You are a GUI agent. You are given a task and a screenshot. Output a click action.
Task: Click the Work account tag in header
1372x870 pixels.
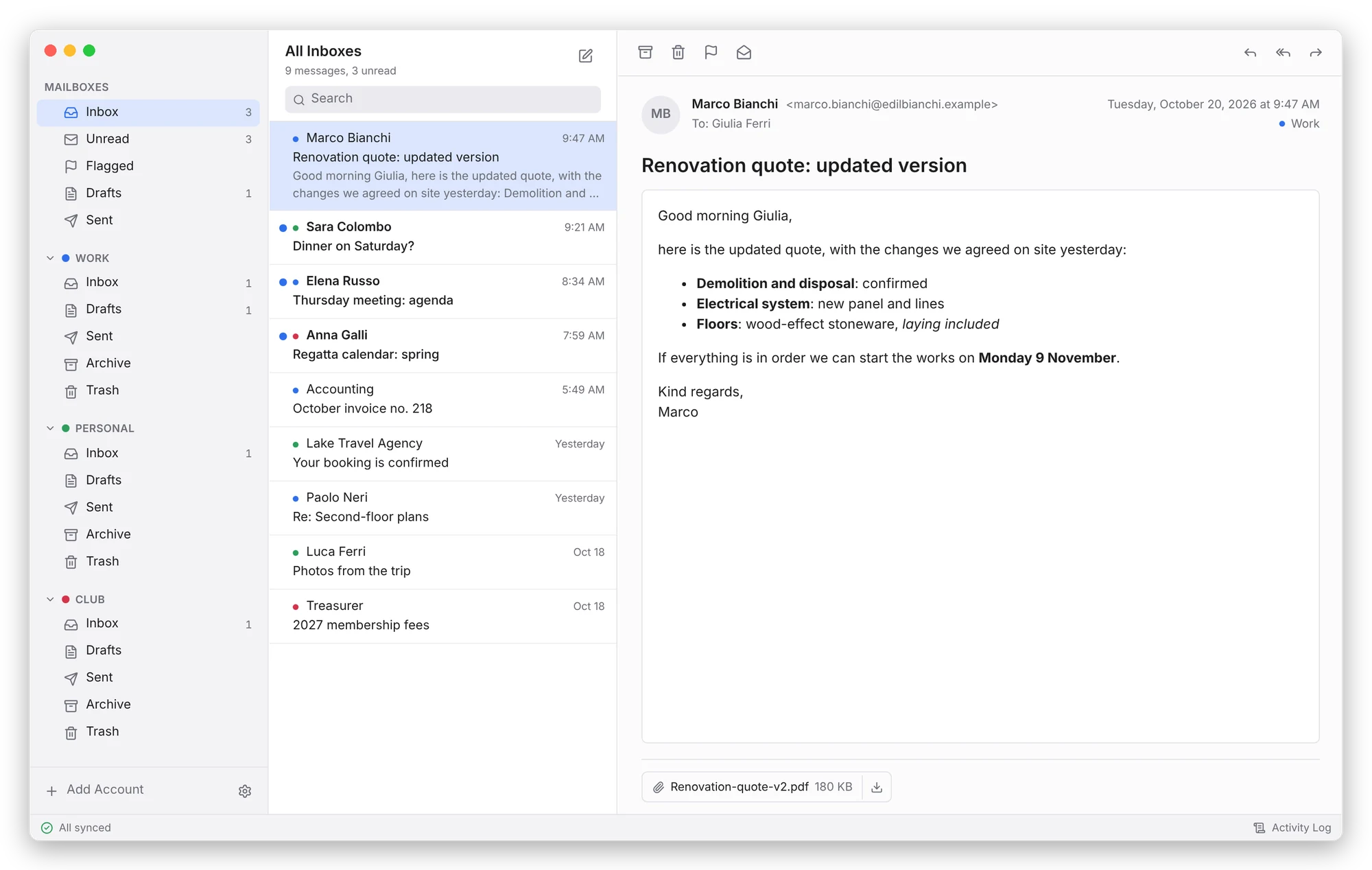click(1299, 124)
